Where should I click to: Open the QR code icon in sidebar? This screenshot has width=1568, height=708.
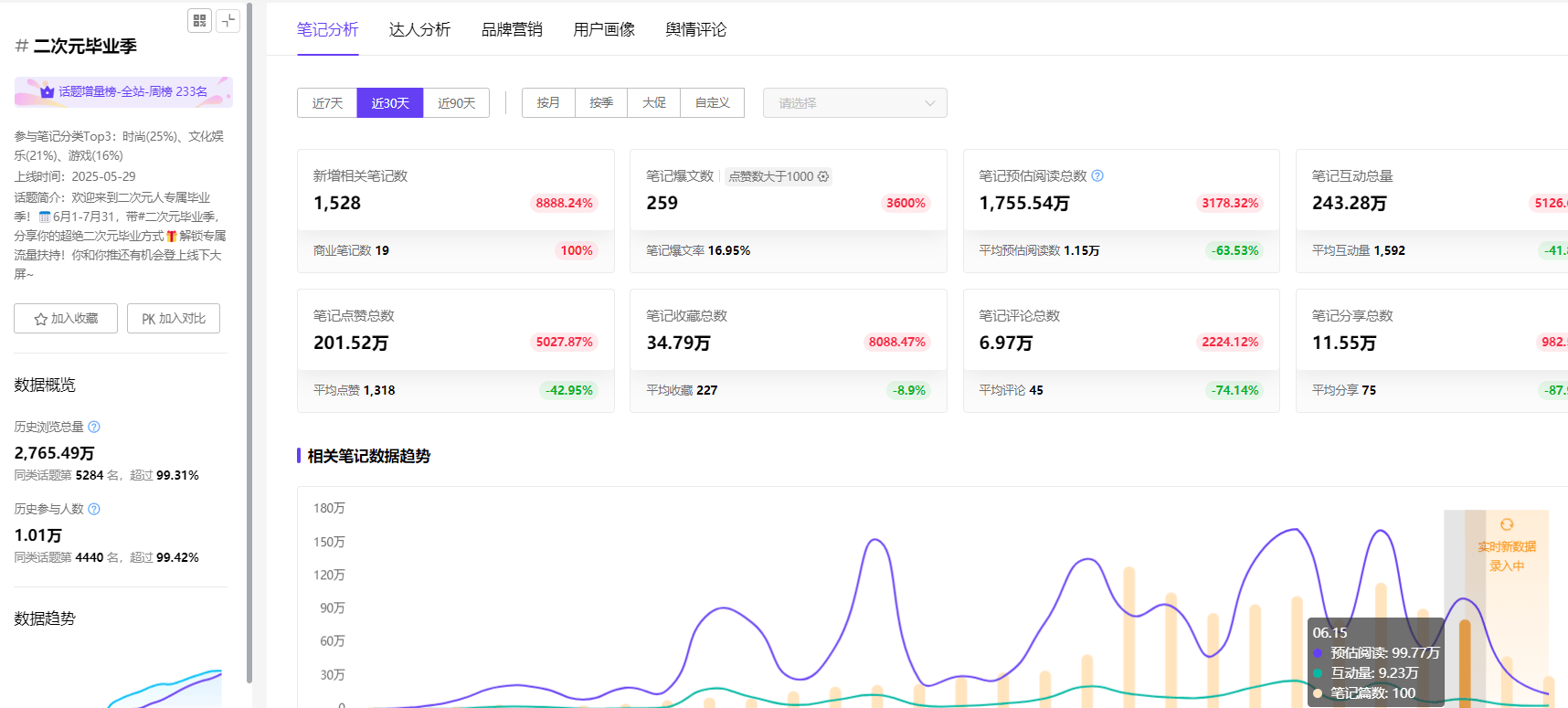point(199,20)
